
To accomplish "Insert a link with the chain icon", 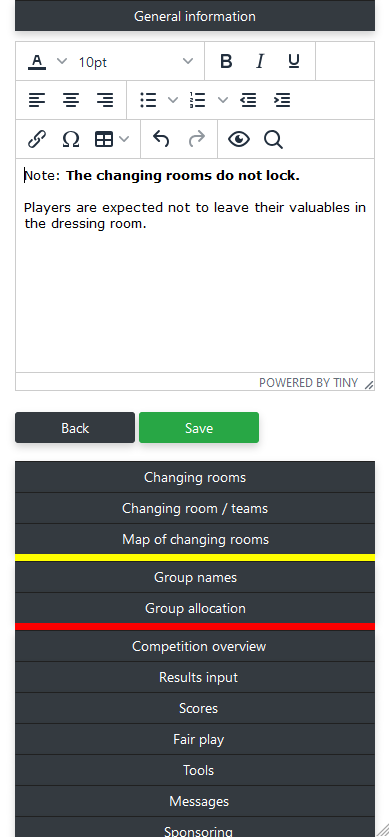I will point(37,139).
